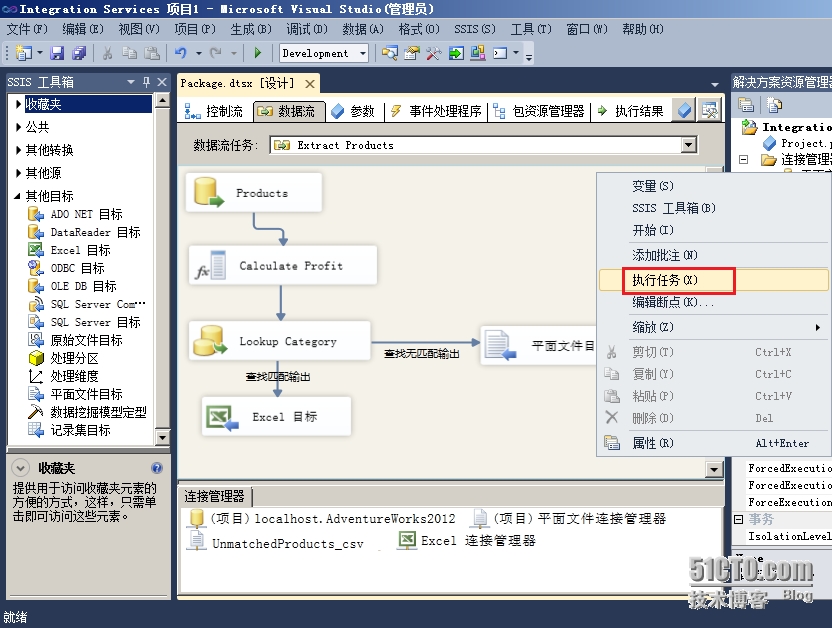The image size is (832, 628).
Task: Click the Redo toolbar icon
Action: point(215,53)
